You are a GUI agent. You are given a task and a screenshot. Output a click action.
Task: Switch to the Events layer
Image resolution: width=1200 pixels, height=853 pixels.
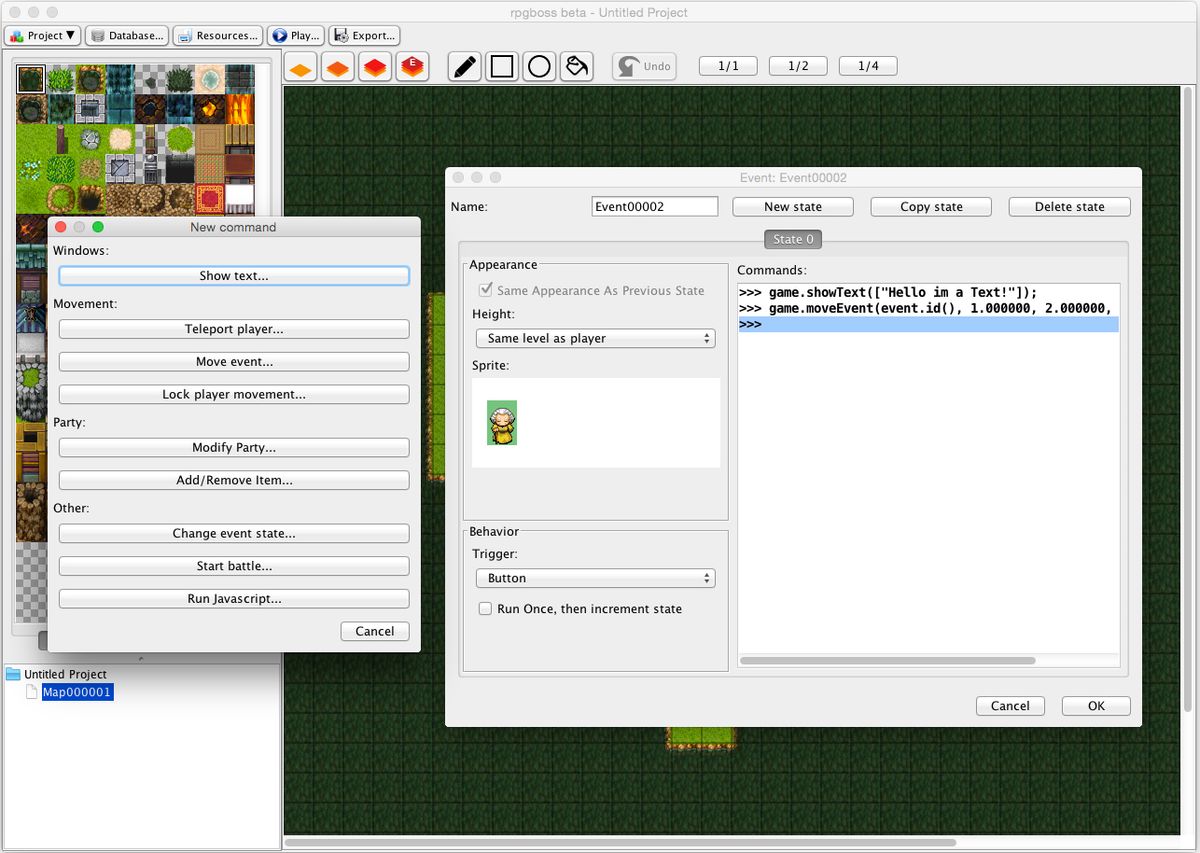point(413,66)
